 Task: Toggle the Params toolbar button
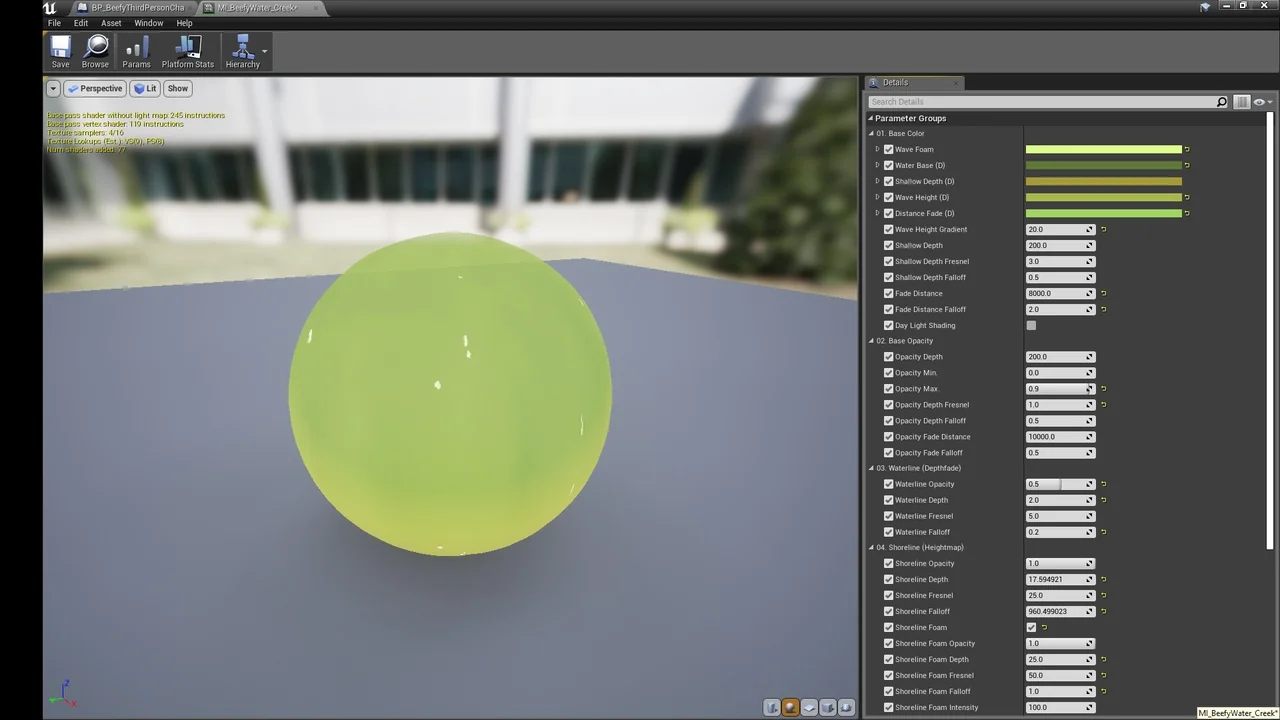coord(136,52)
